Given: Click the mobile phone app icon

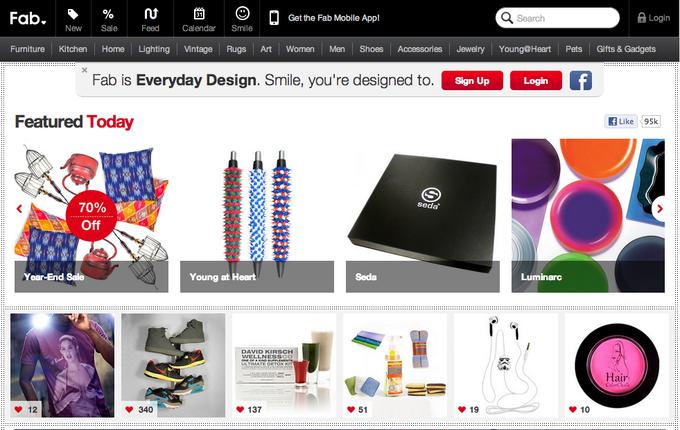Looking at the screenshot, I should pos(274,18).
